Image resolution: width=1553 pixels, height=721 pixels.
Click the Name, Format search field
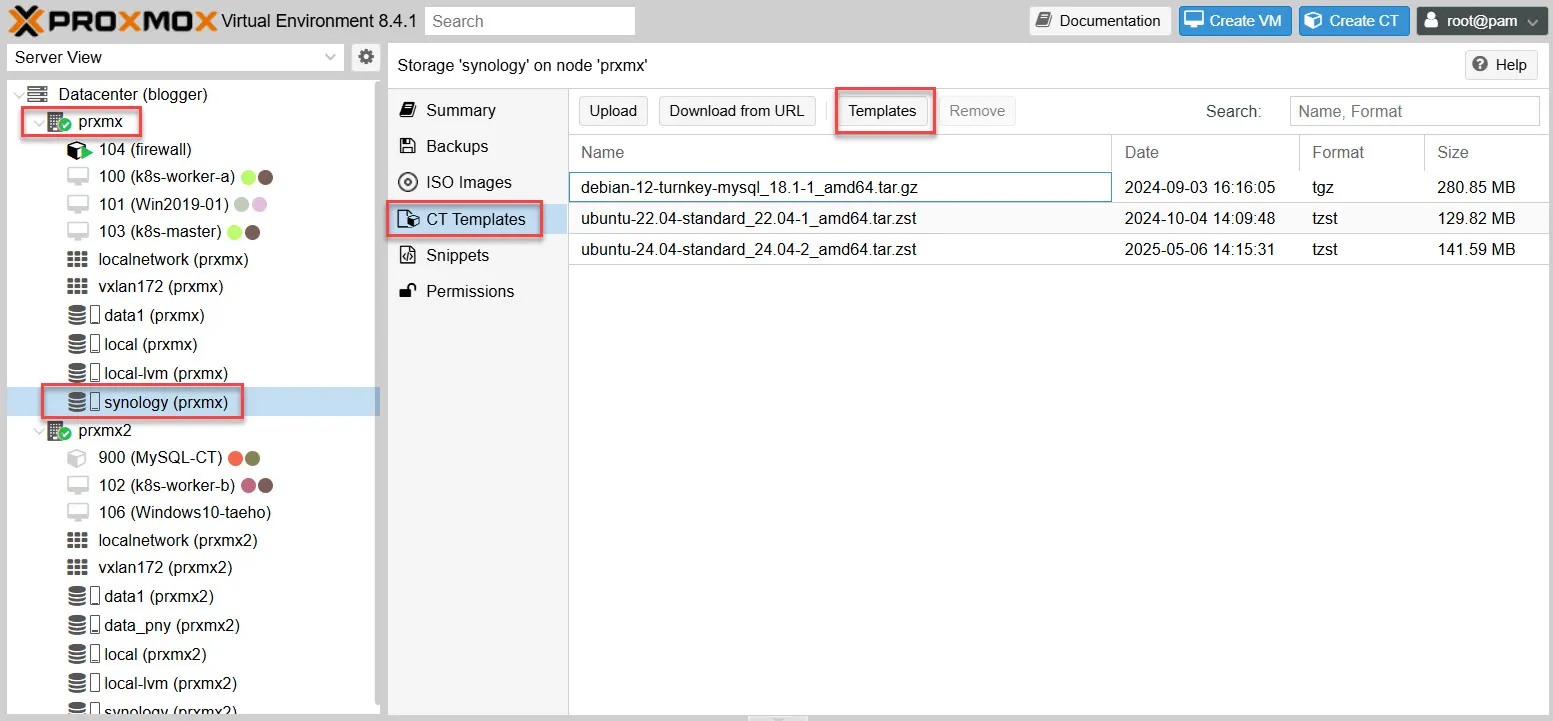[x=1414, y=111]
